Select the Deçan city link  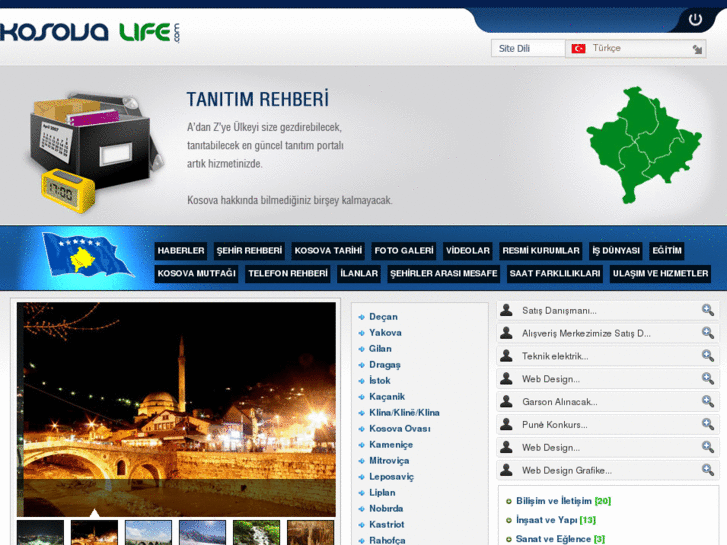coord(383,317)
